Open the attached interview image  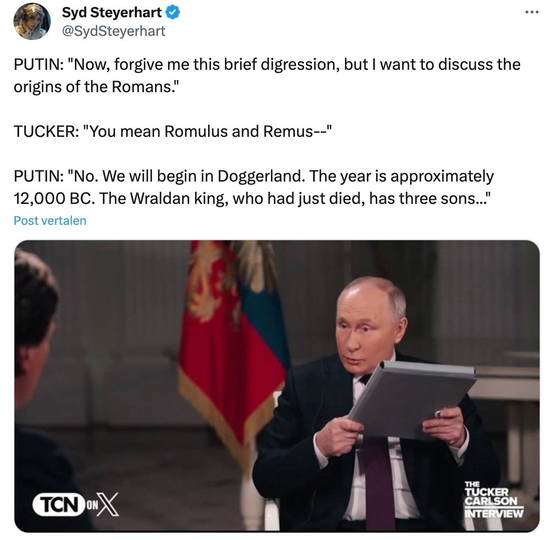tap(277, 386)
